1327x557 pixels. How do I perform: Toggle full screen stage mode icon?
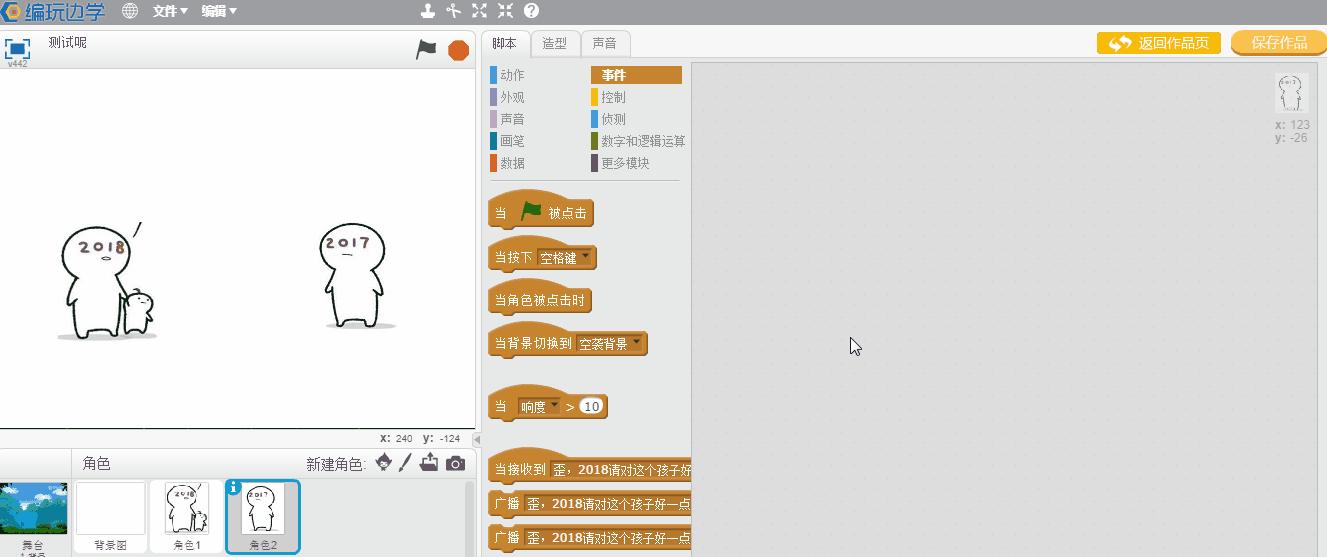pos(17,49)
